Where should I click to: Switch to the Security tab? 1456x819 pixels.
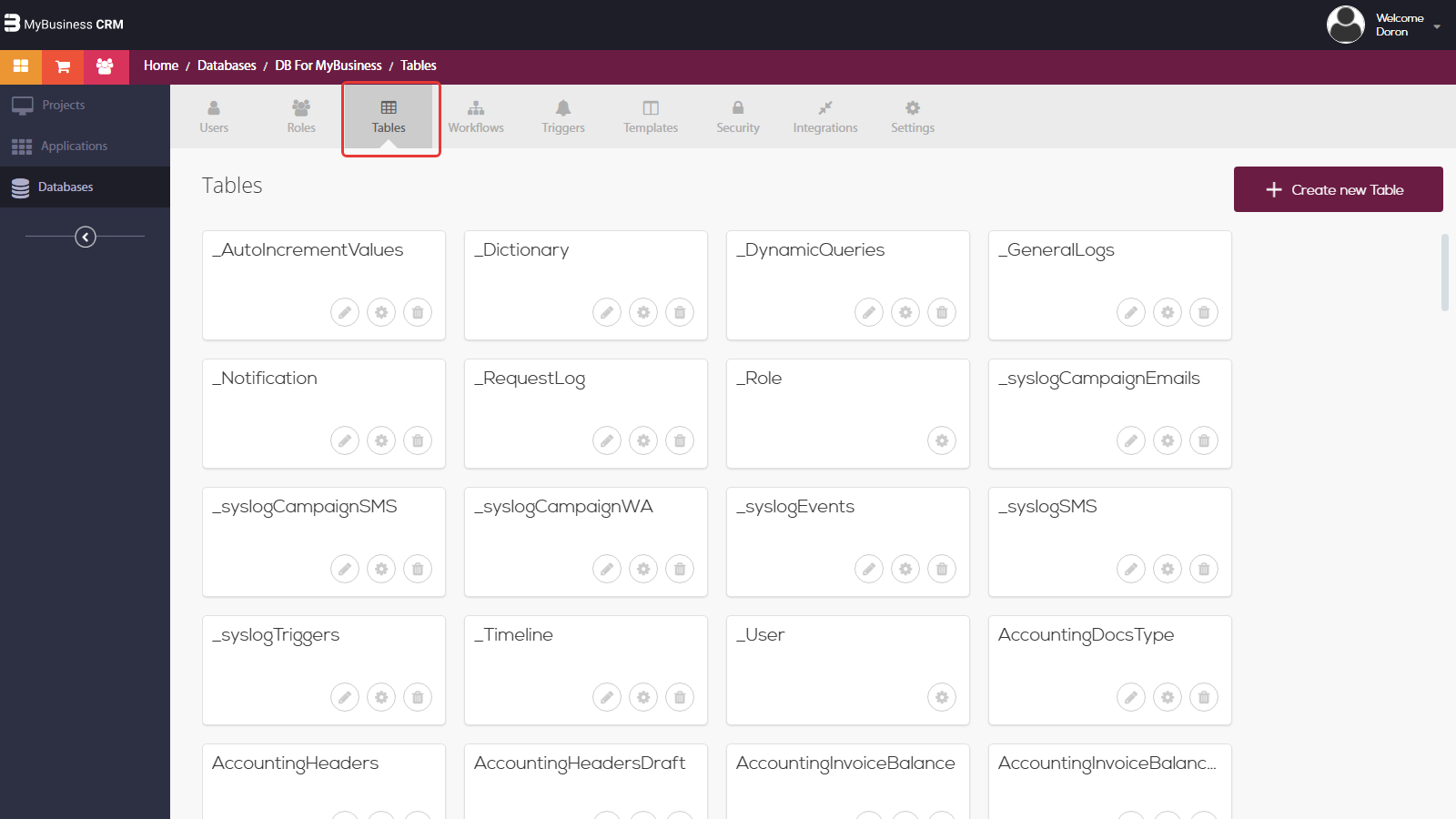(738, 116)
